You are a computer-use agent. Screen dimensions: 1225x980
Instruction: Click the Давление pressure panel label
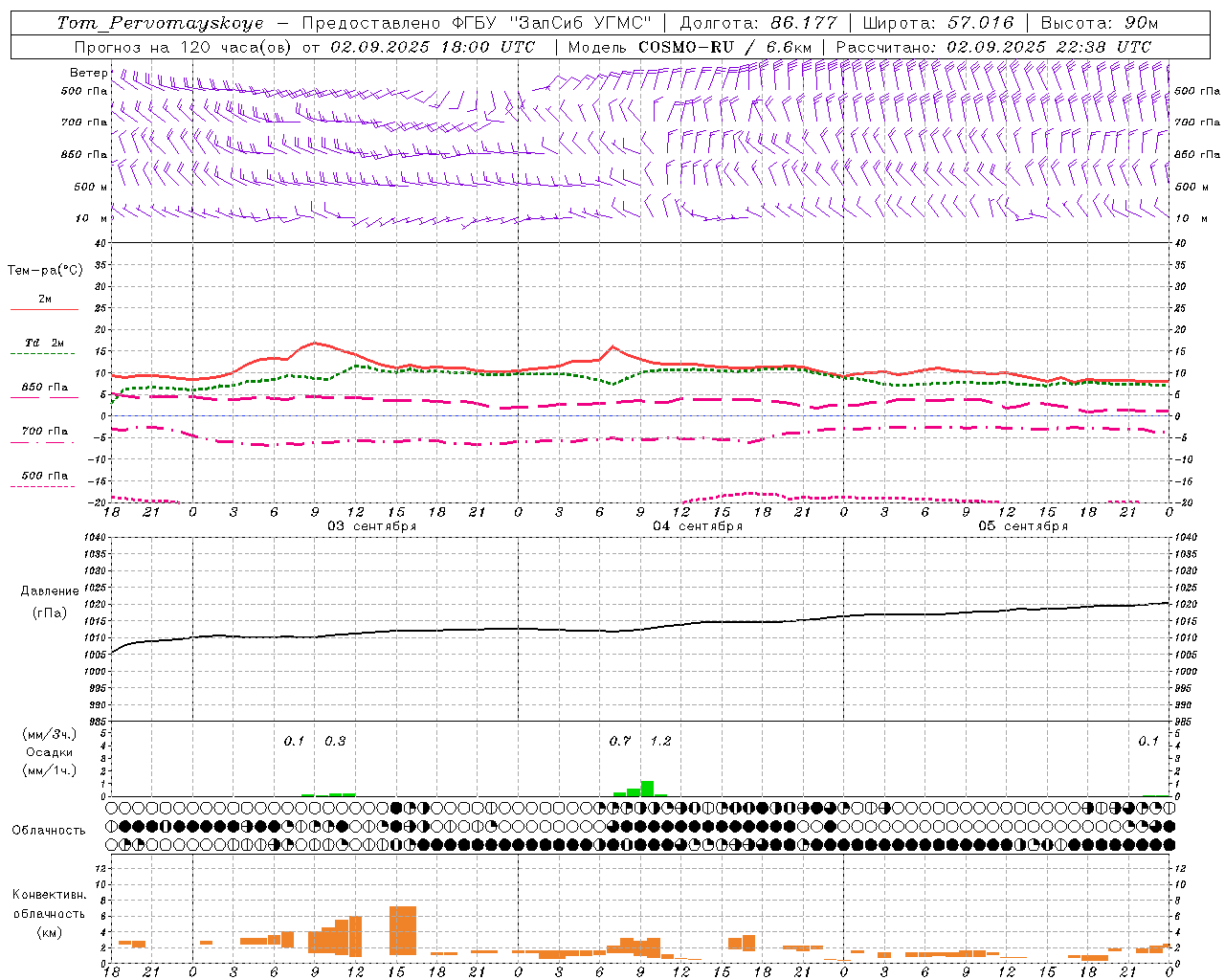(50, 591)
